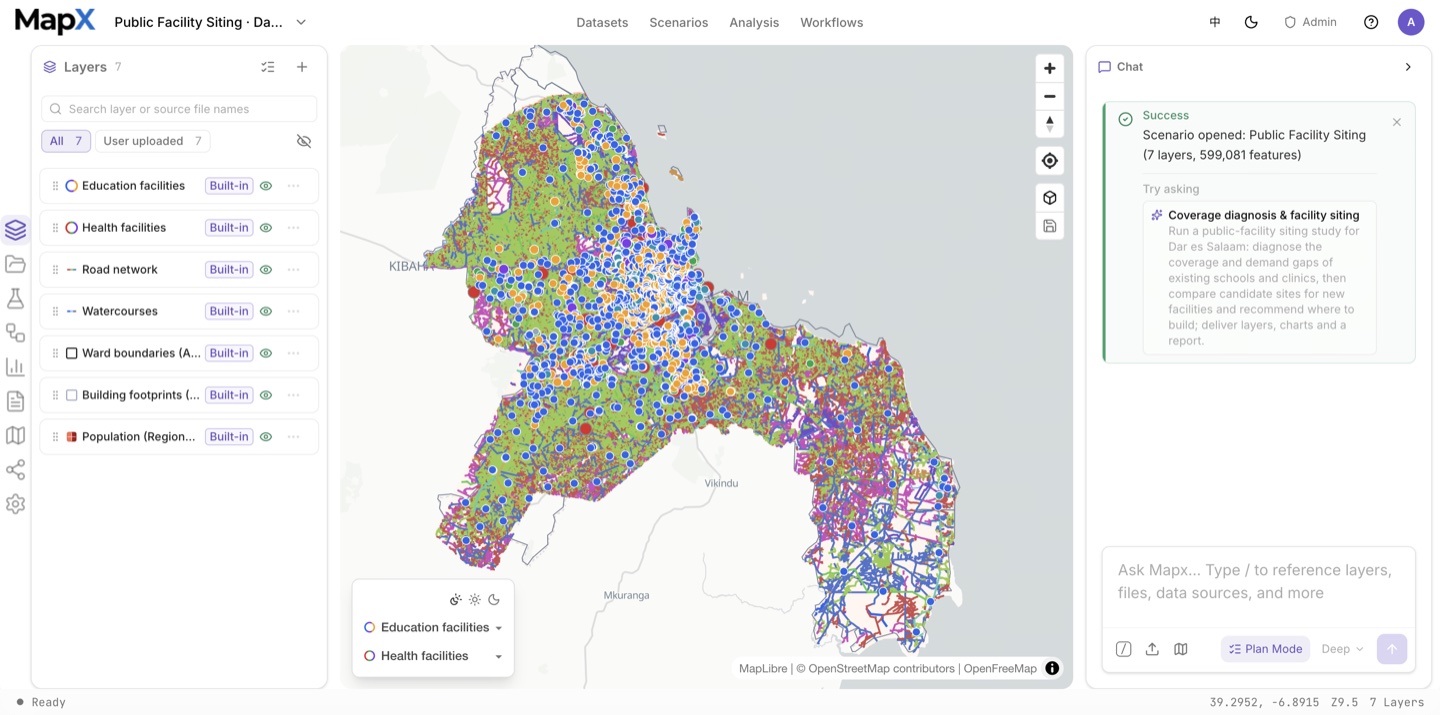
Task: Open the Datasets menu
Action: 602,22
